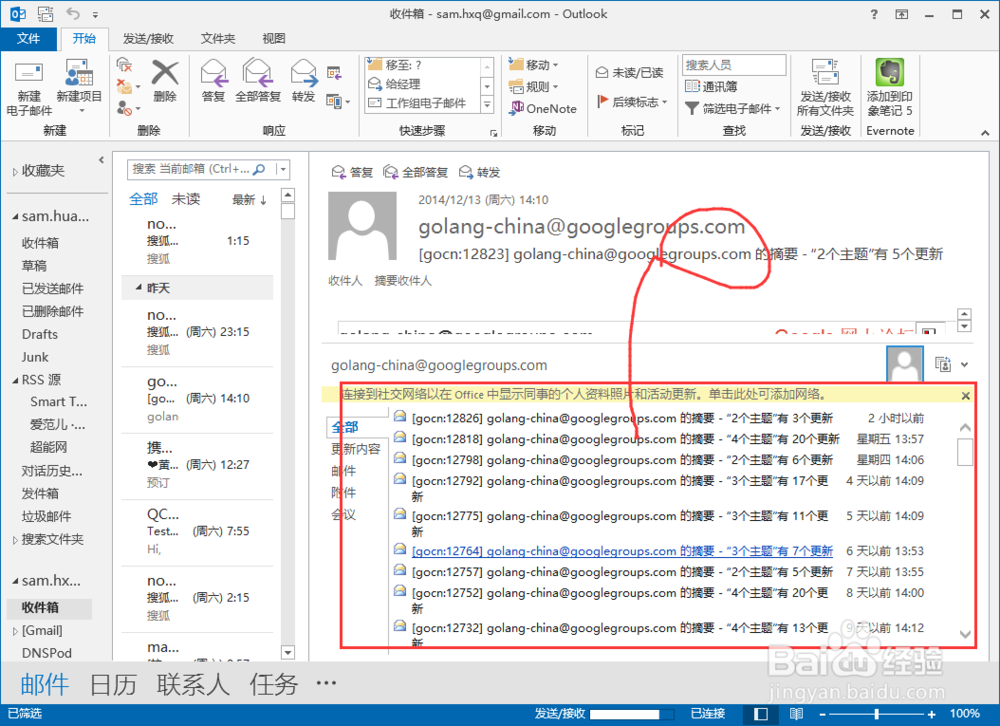Select the 'Move to: ?' quick step
This screenshot has width=1000, height=726.
pyautogui.click(x=423, y=65)
